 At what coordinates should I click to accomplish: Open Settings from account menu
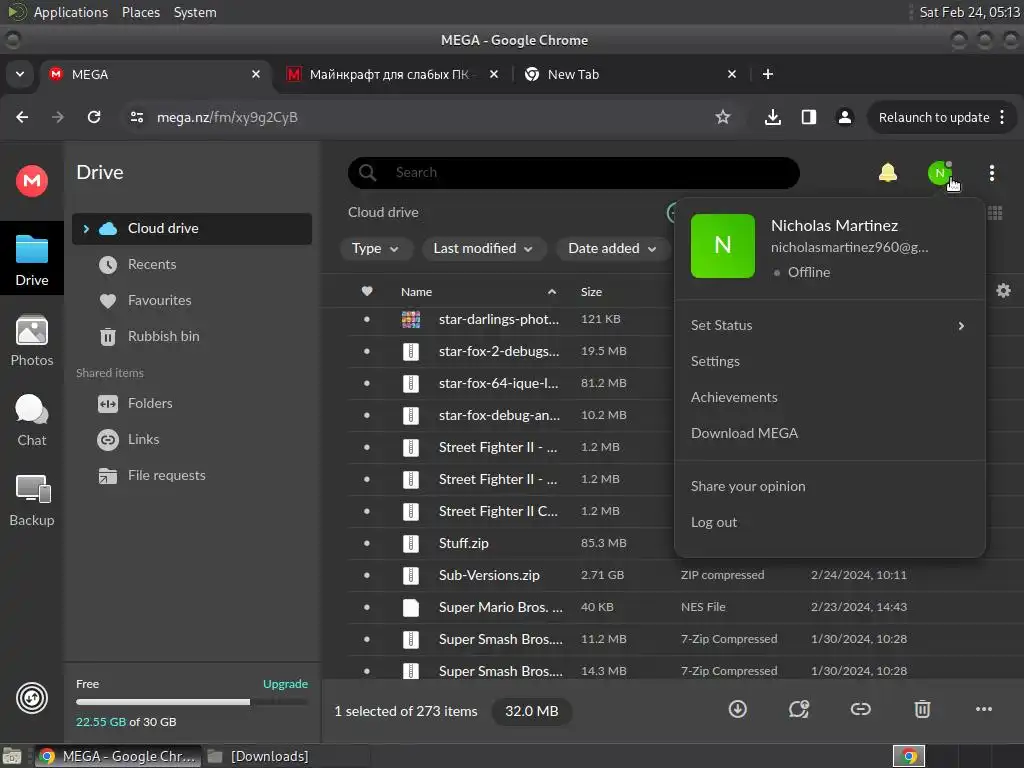(x=715, y=361)
